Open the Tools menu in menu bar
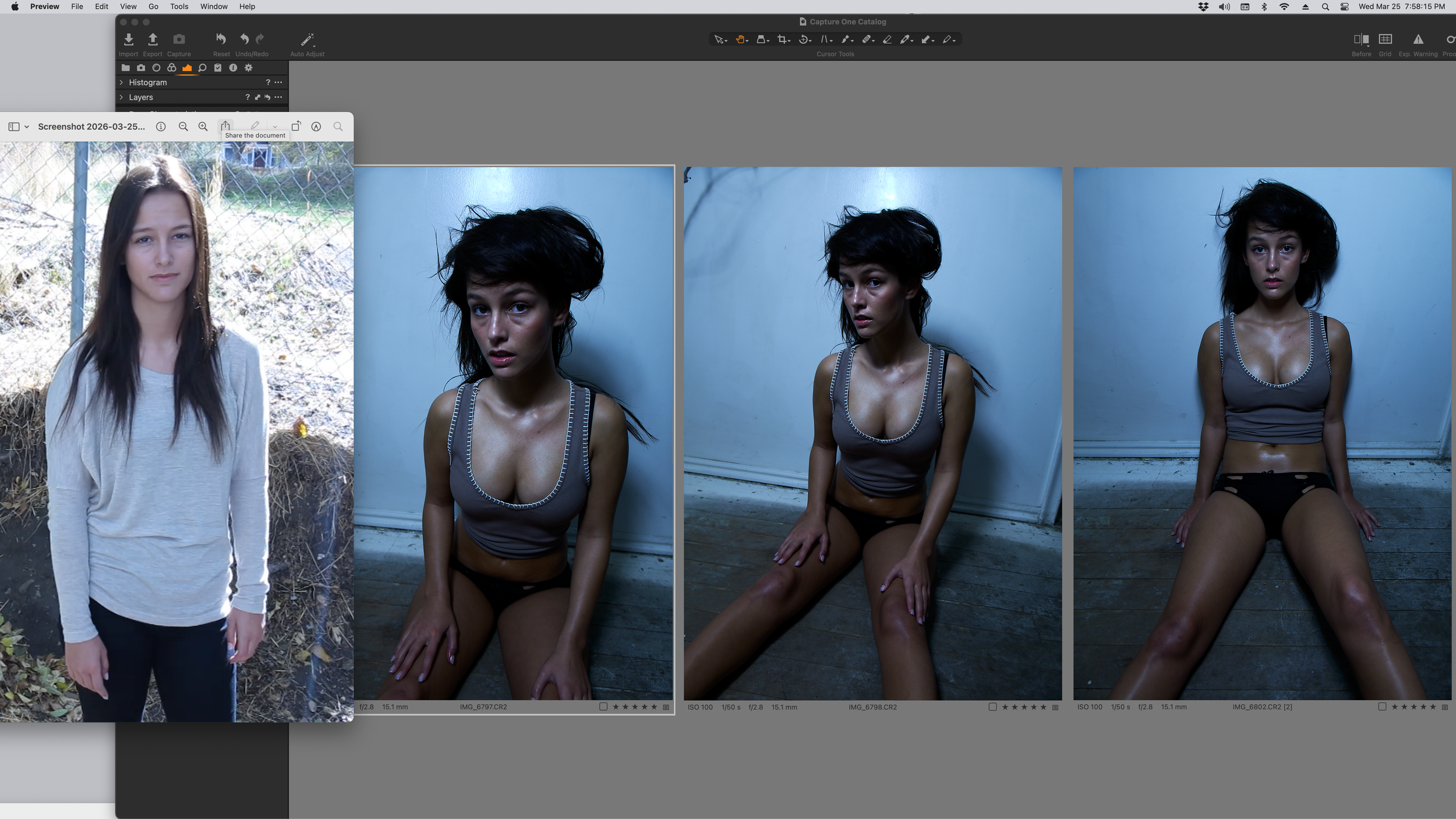This screenshot has height=819, width=1456. coord(179,6)
